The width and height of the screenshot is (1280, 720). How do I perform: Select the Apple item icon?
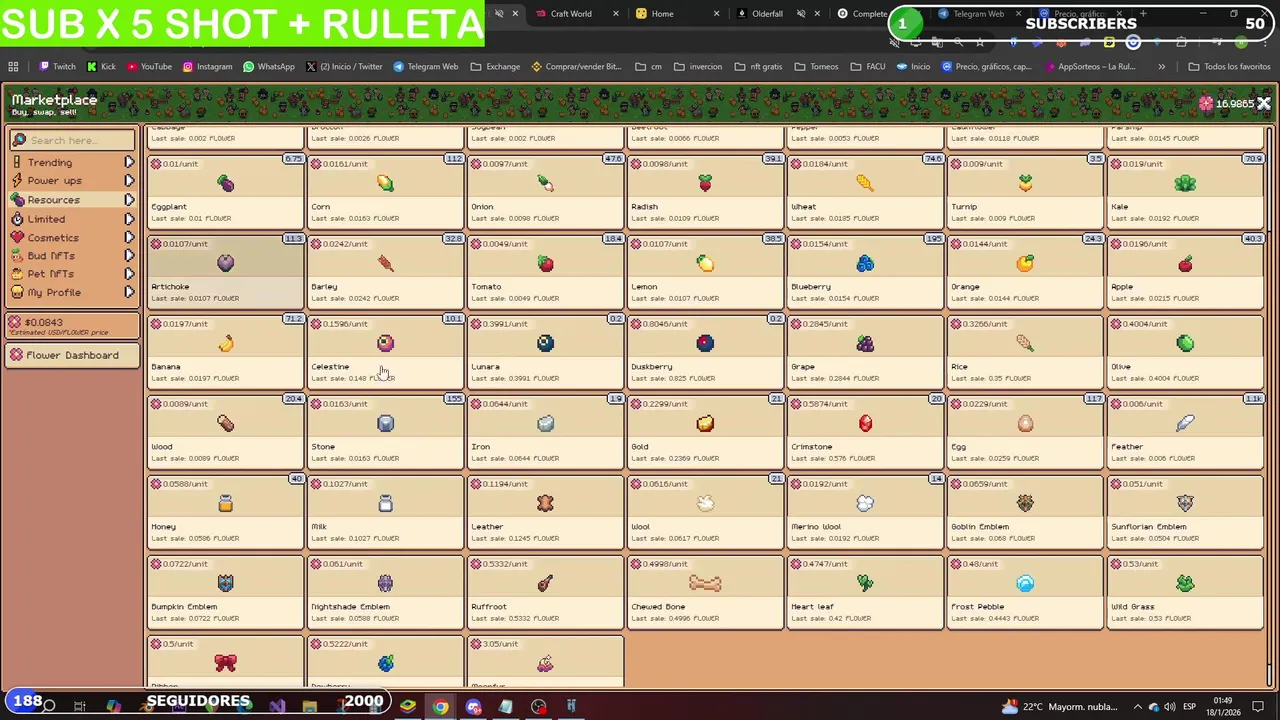[x=1185, y=263]
